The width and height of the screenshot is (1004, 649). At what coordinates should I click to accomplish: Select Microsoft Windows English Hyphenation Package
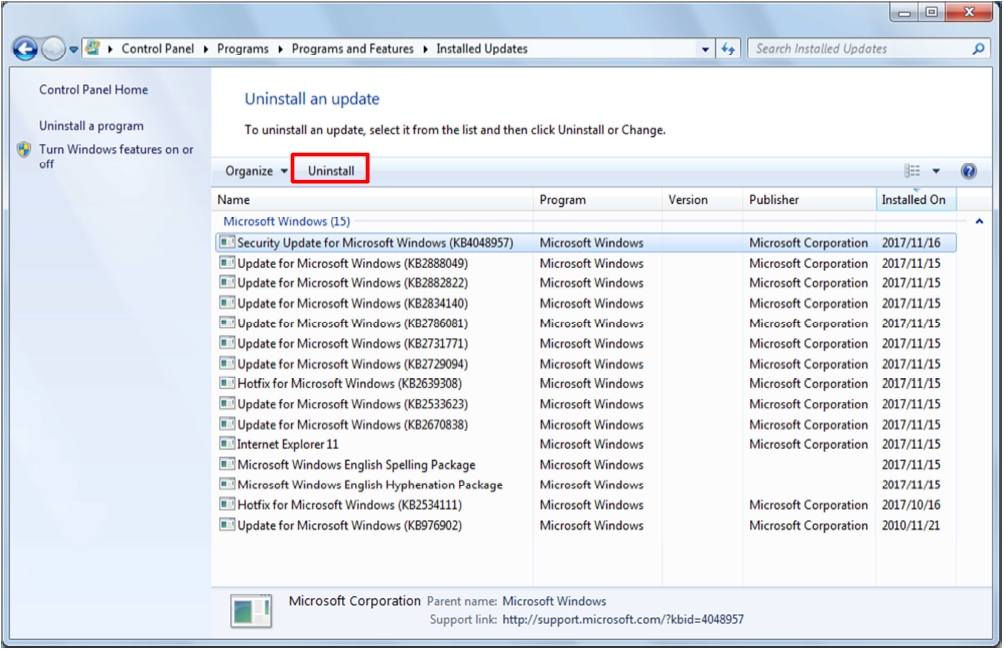[x=586, y=485]
